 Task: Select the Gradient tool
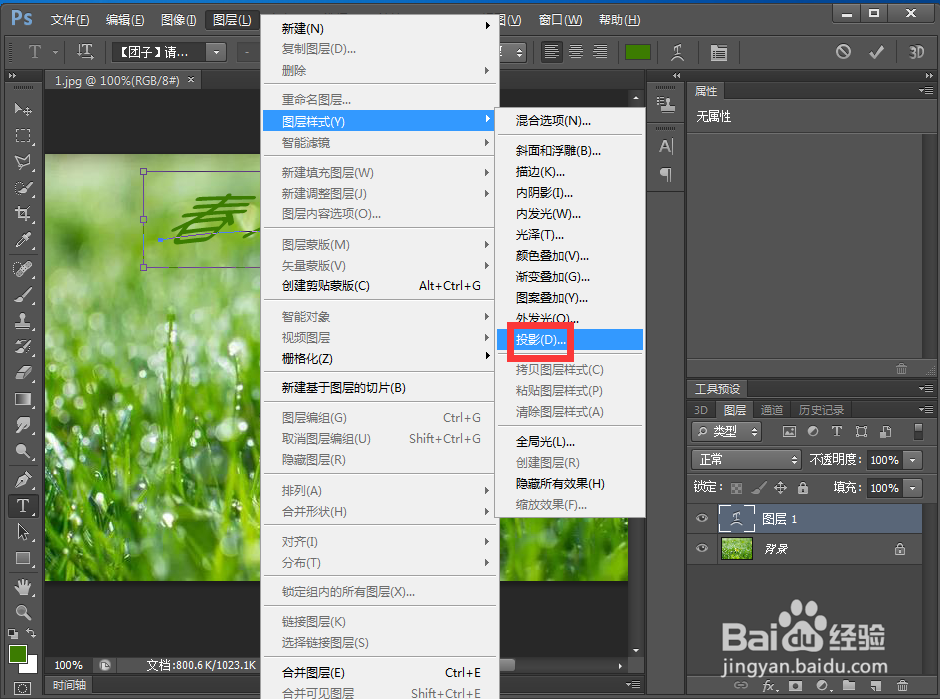pyautogui.click(x=23, y=399)
